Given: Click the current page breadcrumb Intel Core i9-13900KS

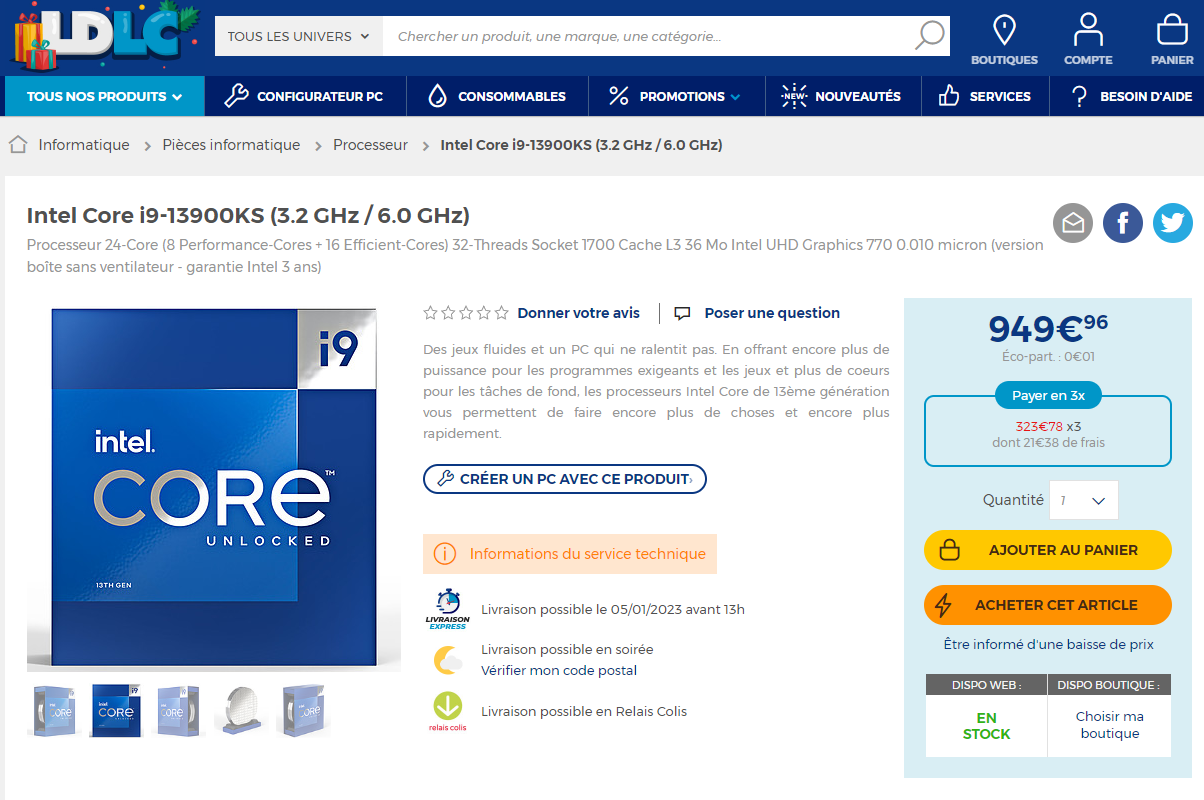Looking at the screenshot, I should pos(581,144).
